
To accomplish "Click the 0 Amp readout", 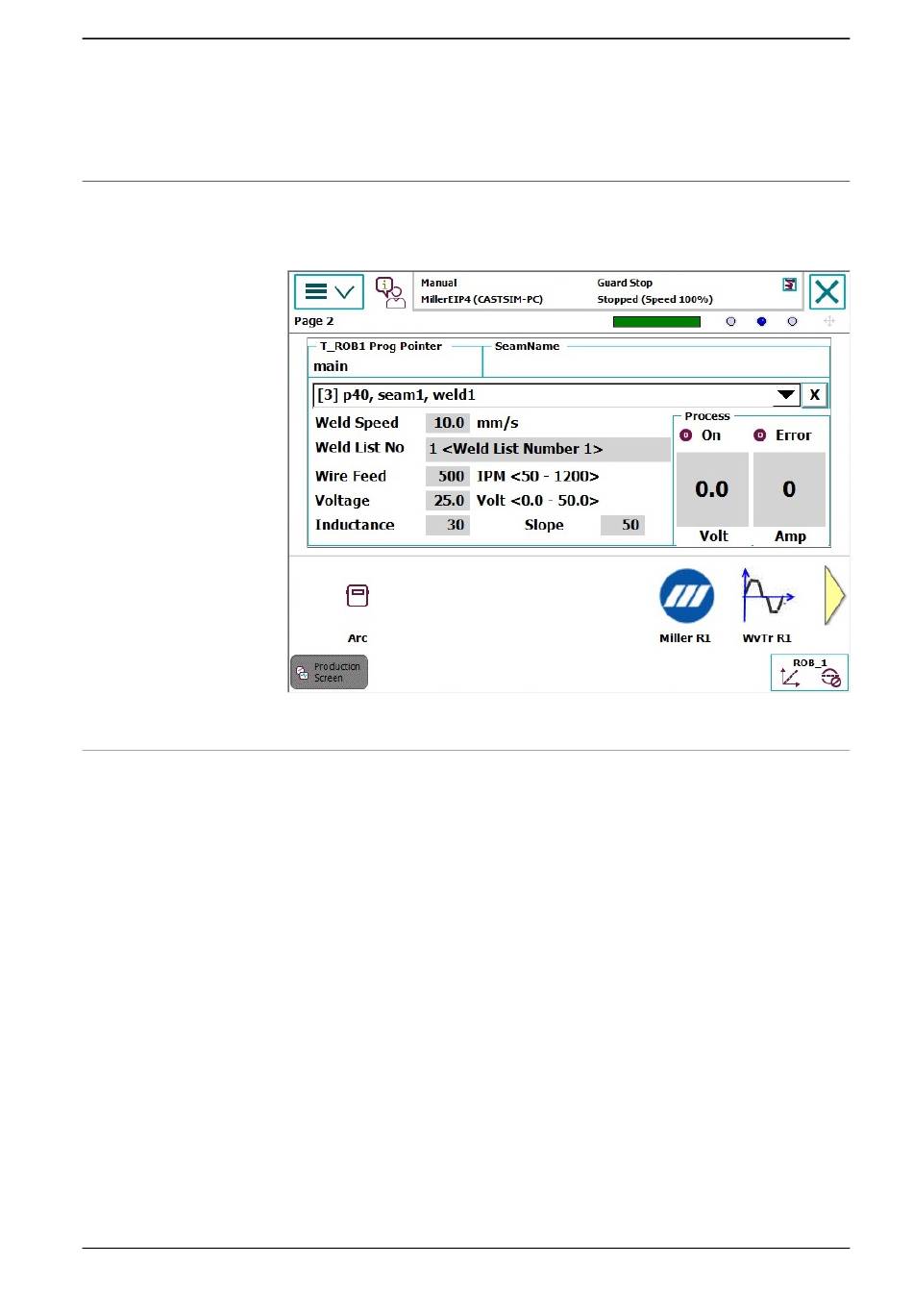I will pos(789,489).
